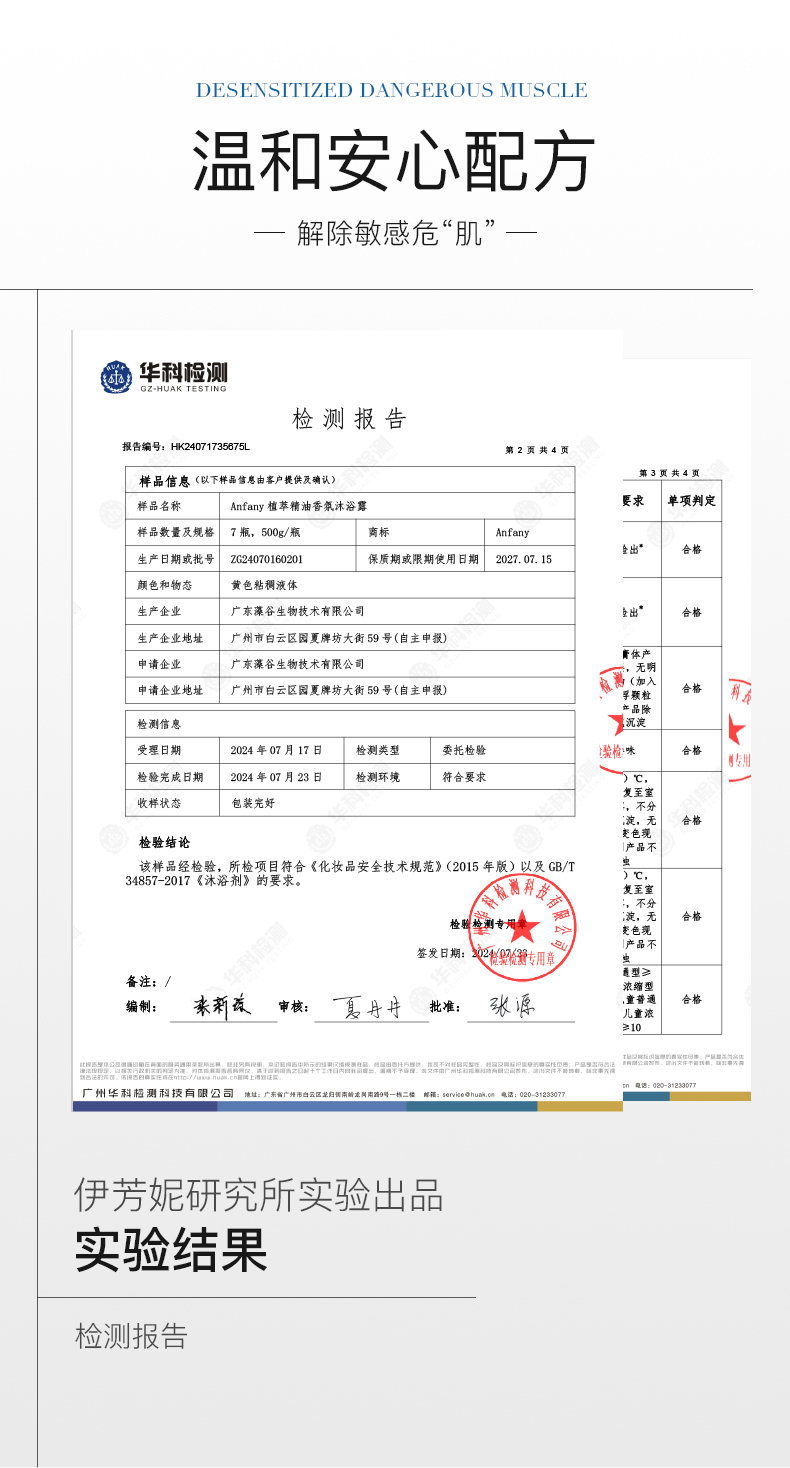Click the 温和安心配方 headline
The height and width of the screenshot is (1468, 790).
pyautogui.click(x=394, y=162)
